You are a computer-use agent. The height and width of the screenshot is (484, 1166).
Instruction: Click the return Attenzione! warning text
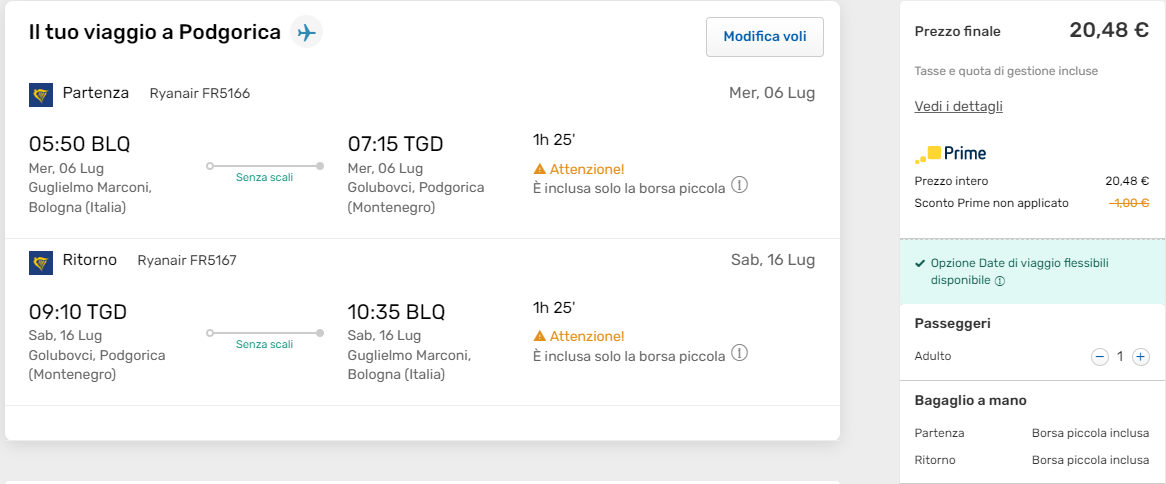[587, 336]
